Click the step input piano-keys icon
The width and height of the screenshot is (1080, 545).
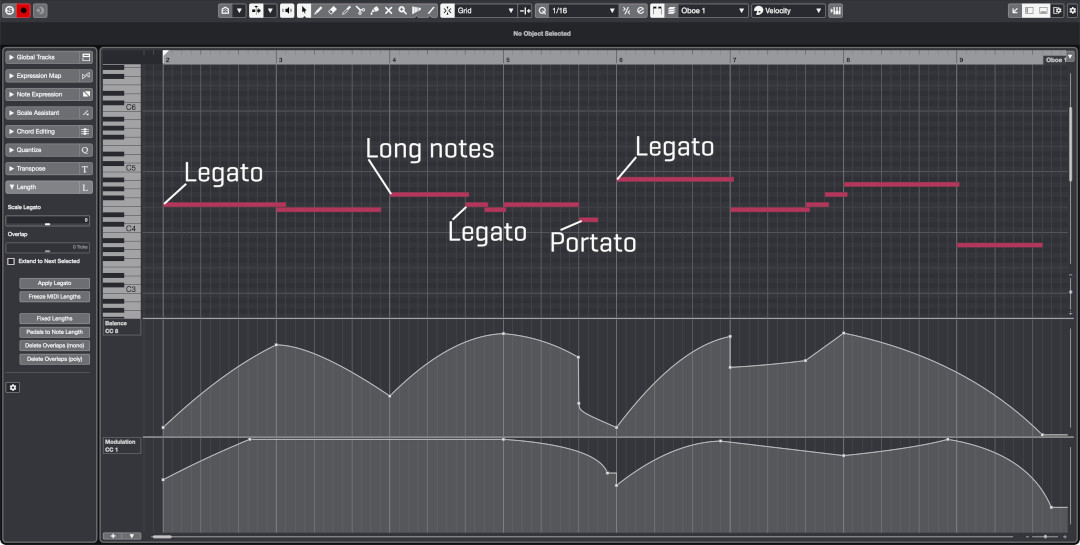pyautogui.click(x=835, y=11)
